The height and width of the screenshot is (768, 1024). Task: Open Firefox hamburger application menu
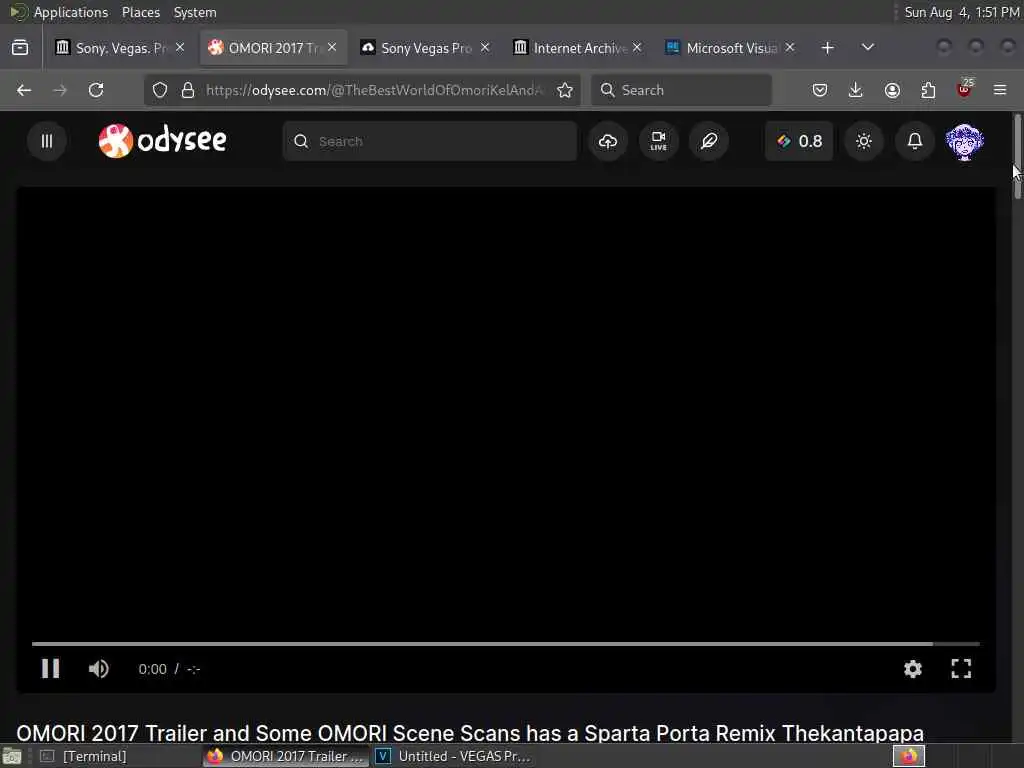click(x=1000, y=90)
